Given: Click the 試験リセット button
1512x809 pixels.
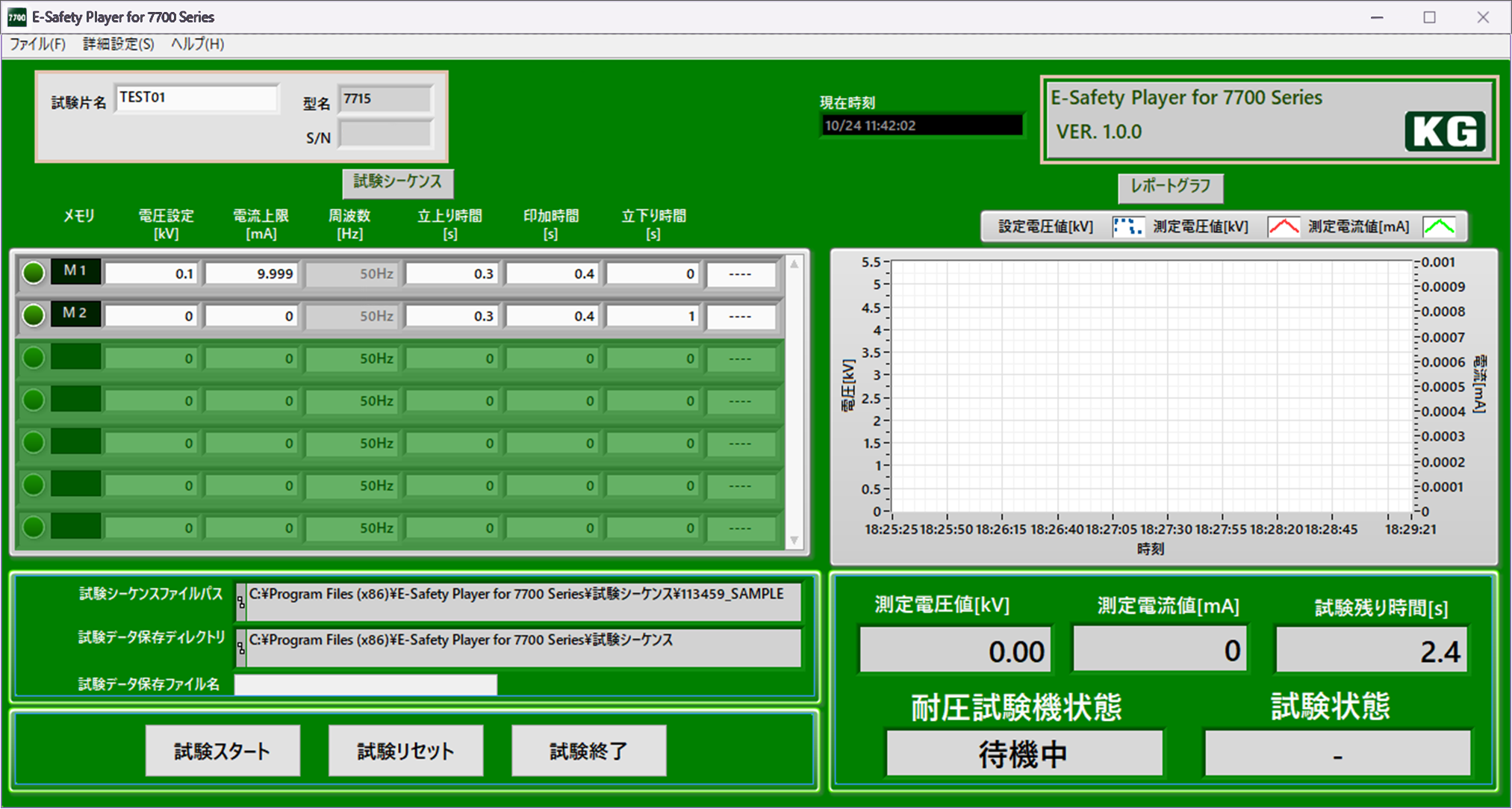Looking at the screenshot, I should tap(405, 751).
